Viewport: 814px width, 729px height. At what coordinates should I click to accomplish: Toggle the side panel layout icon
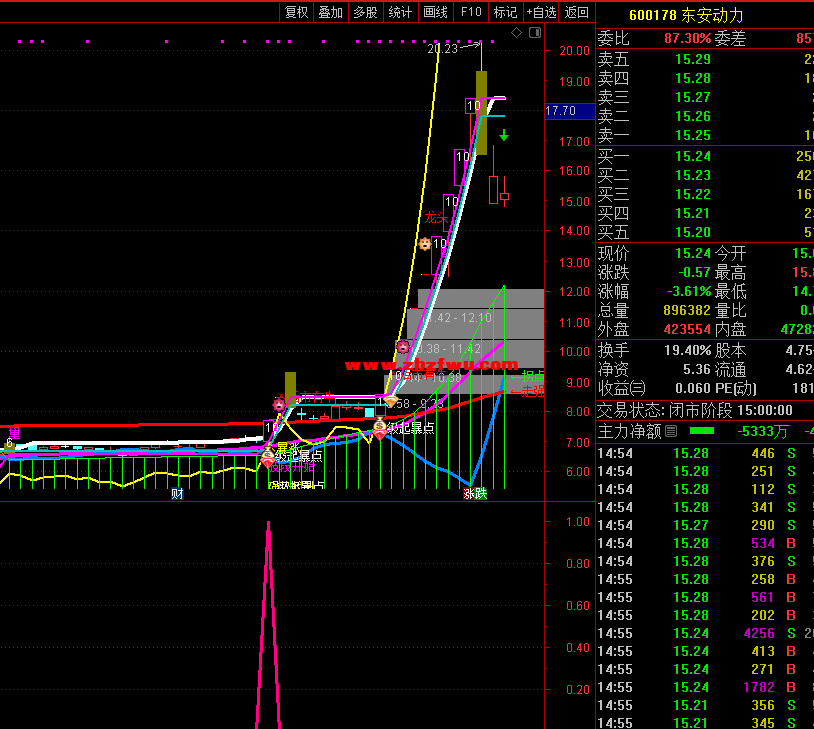pos(535,33)
